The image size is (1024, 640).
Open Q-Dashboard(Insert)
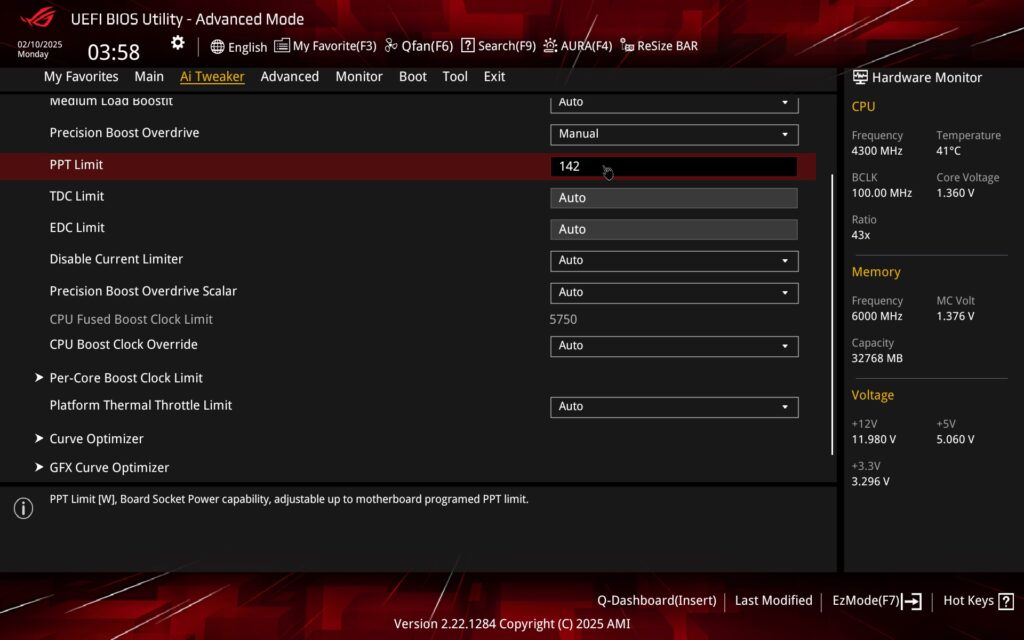[656, 601]
